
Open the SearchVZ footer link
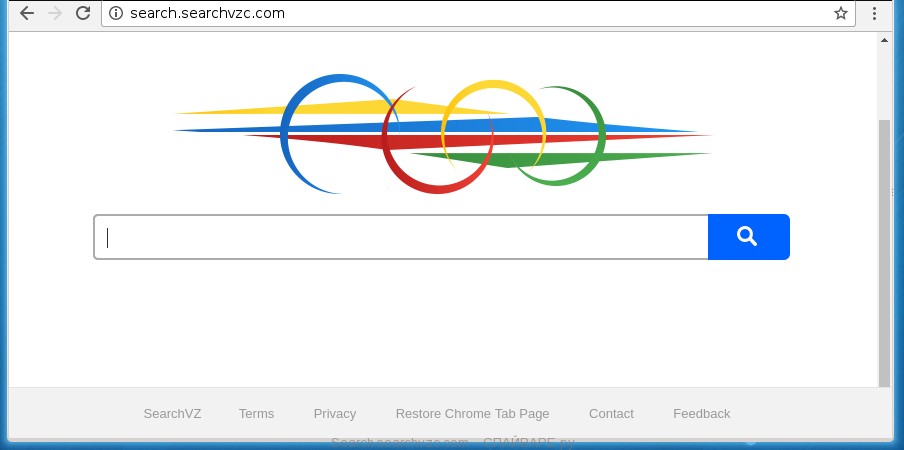tap(172, 414)
